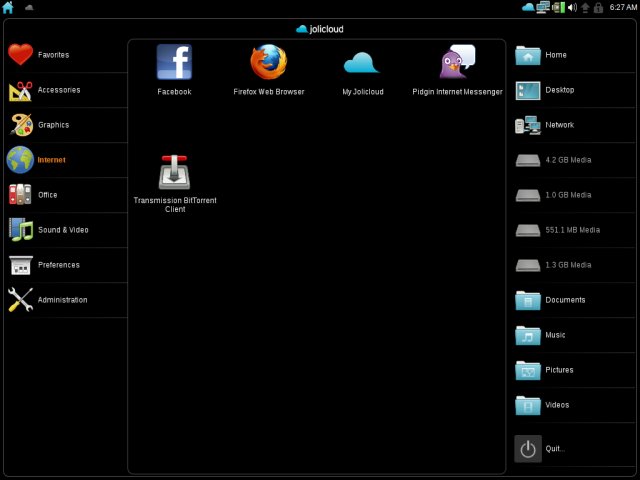The height and width of the screenshot is (480, 640).
Task: Show the Graphics category
Action: pyautogui.click(x=67, y=125)
